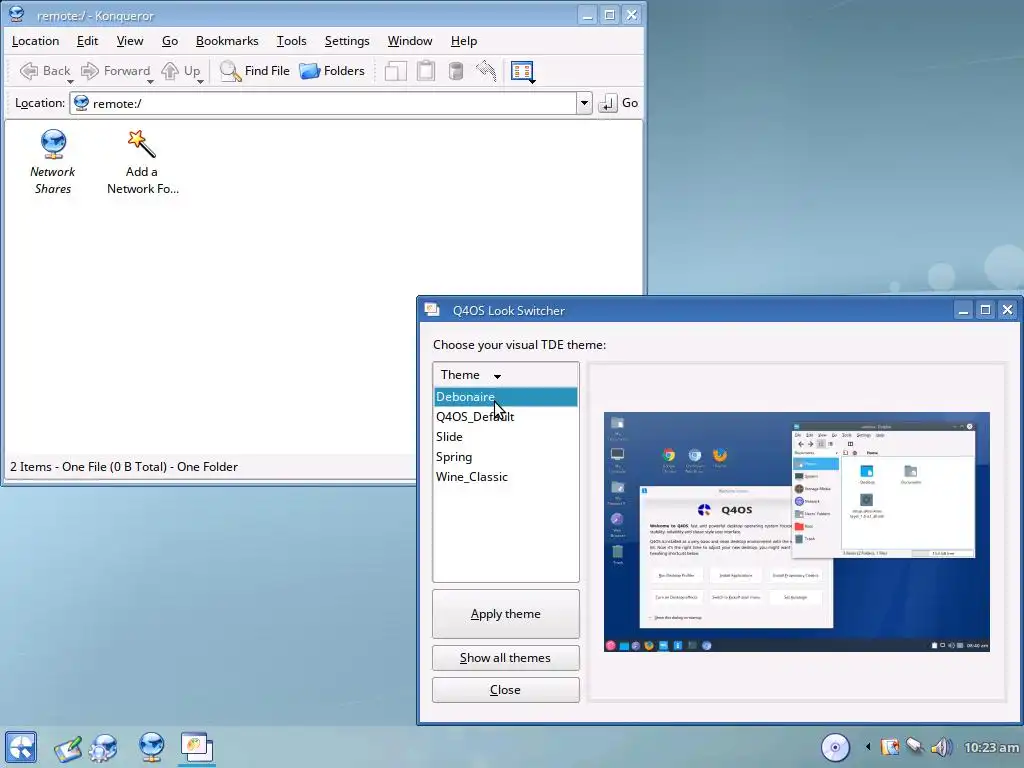Click the Go arrow icon beside Location bar
Viewport: 1024px width, 768px height.
pyautogui.click(x=607, y=103)
